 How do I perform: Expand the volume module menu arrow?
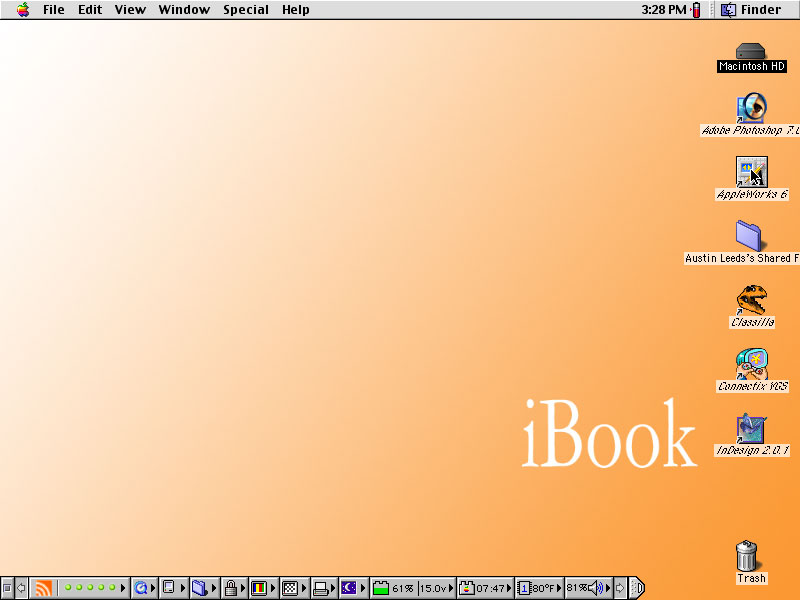tap(608, 588)
